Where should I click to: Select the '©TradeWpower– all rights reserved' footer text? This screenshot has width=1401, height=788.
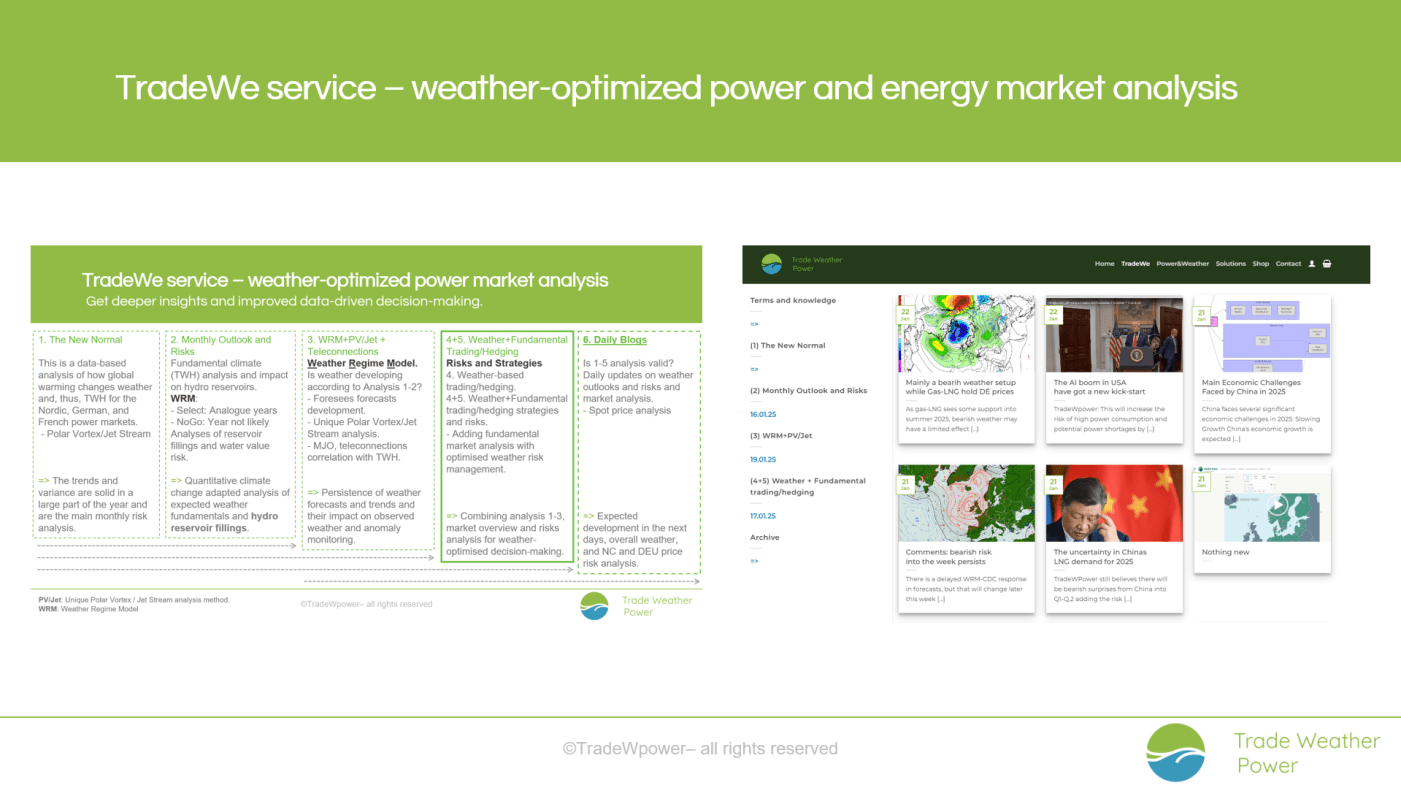(x=700, y=748)
